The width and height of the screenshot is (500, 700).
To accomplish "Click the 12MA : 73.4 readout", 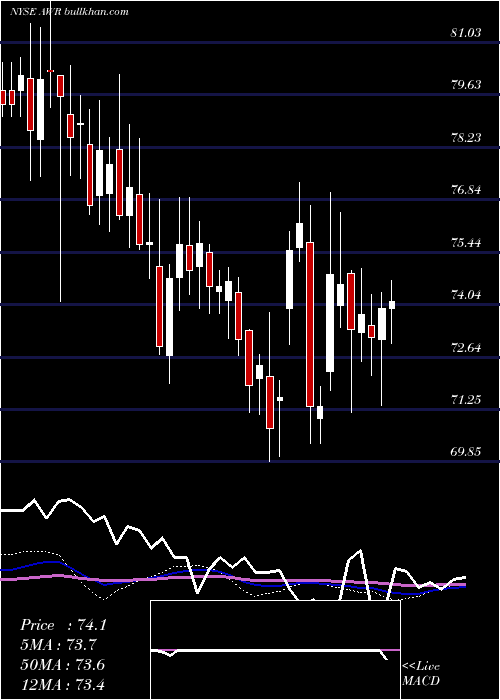I will point(62,684).
